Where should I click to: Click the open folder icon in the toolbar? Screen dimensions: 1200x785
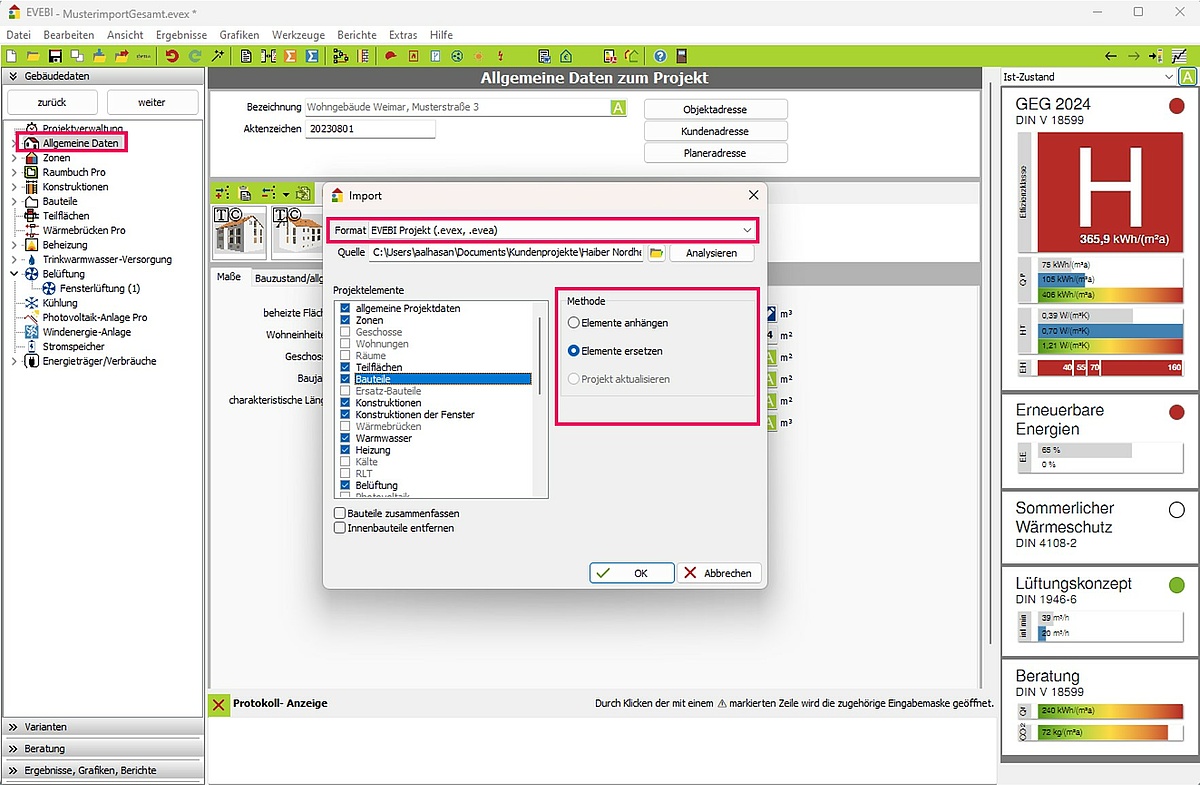coord(33,56)
